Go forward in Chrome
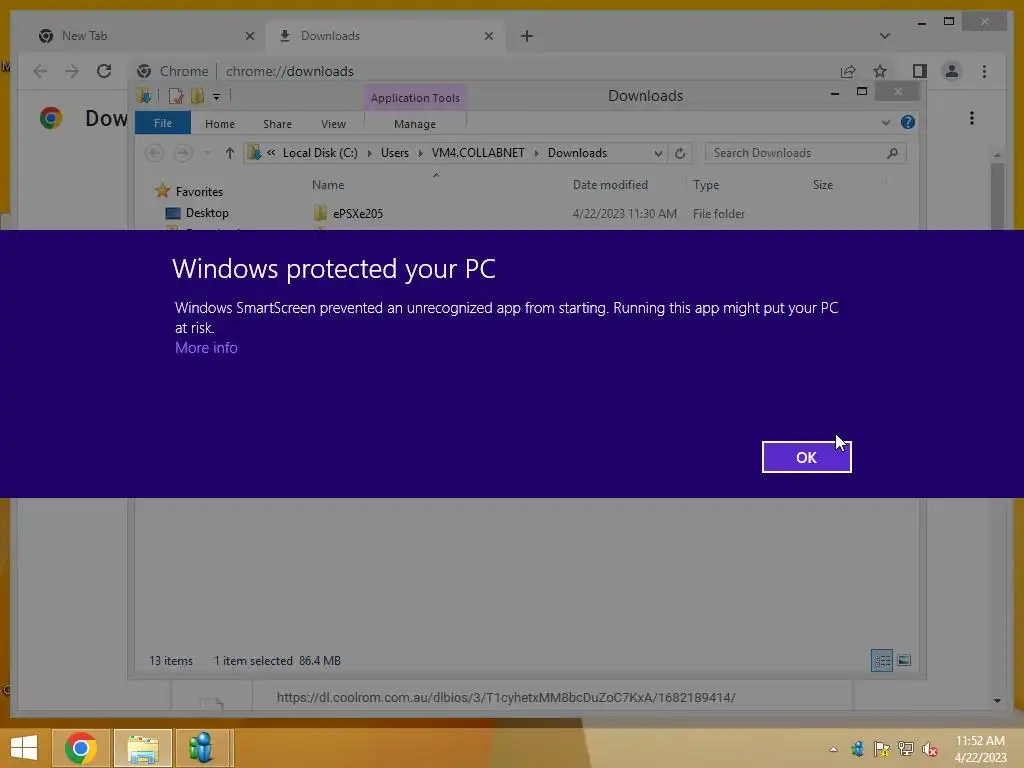Image resolution: width=1024 pixels, height=768 pixels. [x=72, y=71]
